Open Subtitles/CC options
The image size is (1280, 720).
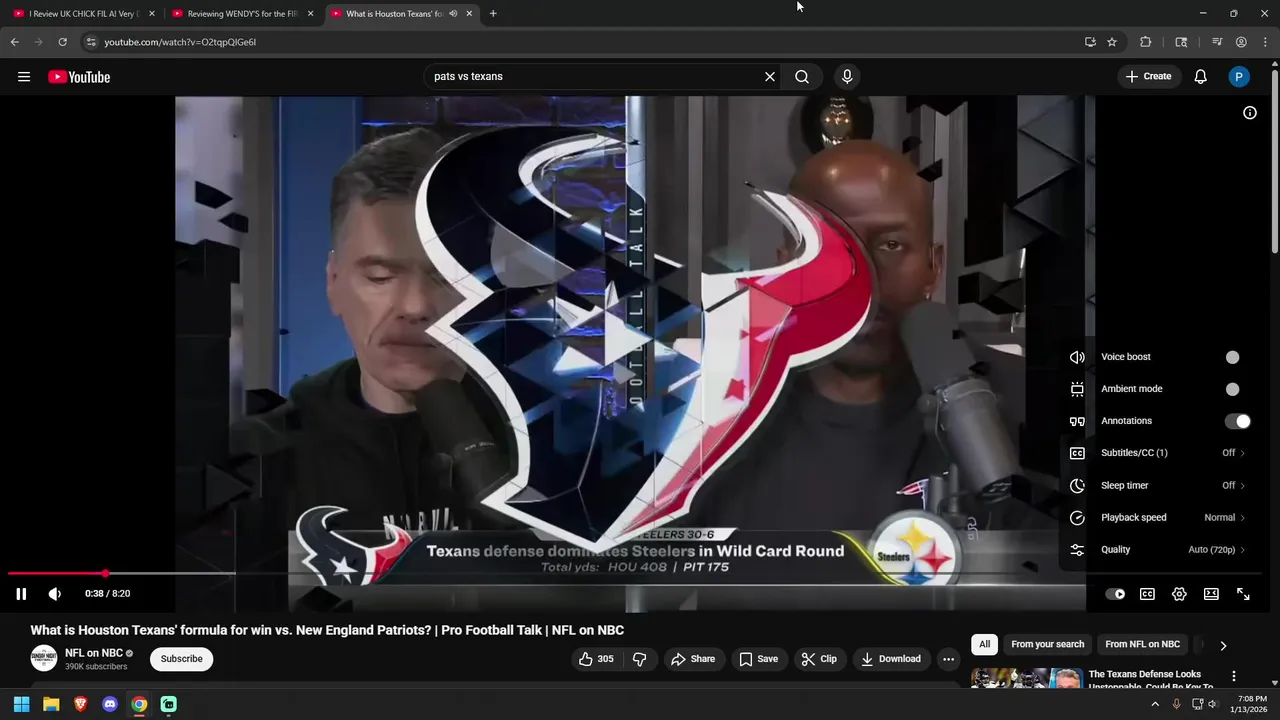coord(1158,453)
